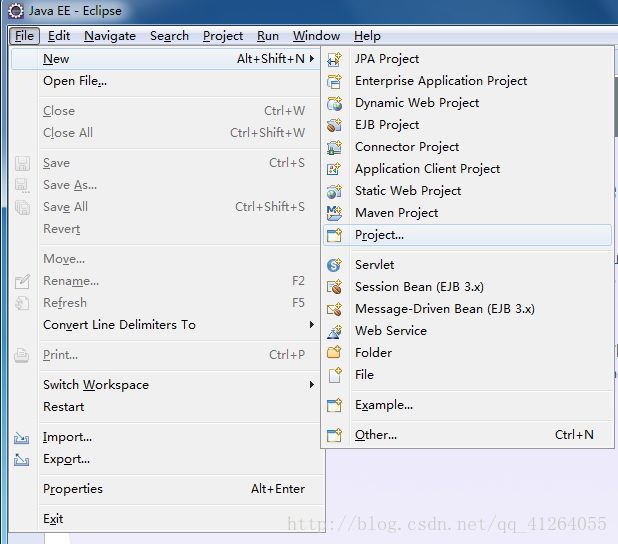The width and height of the screenshot is (618, 544).
Task: Click the Session Bean icon
Action: (334, 287)
